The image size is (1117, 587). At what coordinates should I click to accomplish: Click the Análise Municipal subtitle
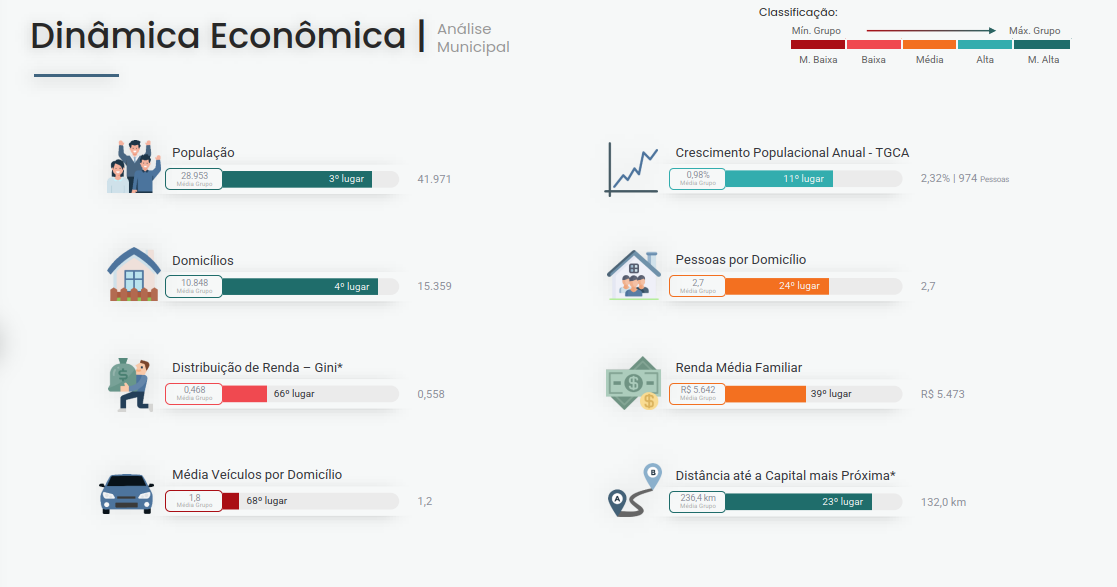click(x=473, y=38)
